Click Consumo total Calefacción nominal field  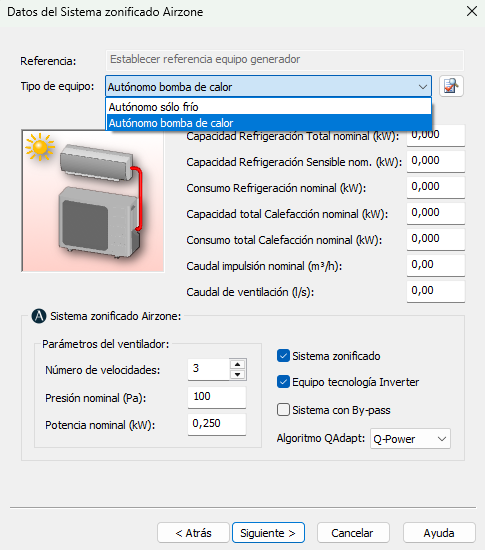coord(436,239)
